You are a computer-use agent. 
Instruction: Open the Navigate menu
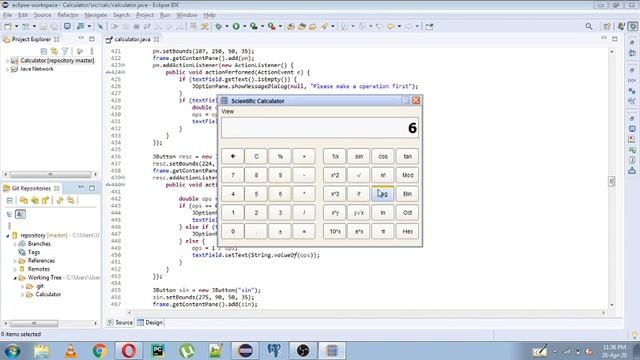point(96,15)
